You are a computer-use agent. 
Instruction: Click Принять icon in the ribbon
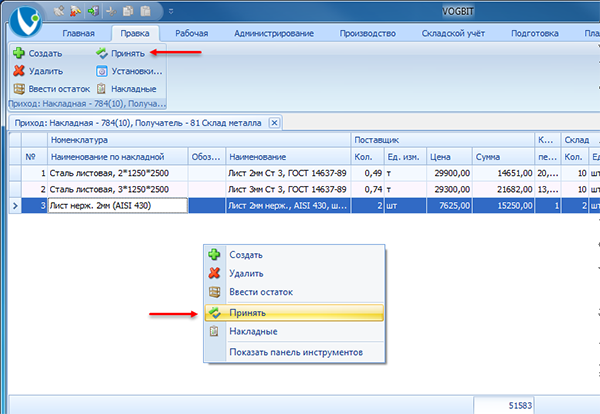(101, 52)
